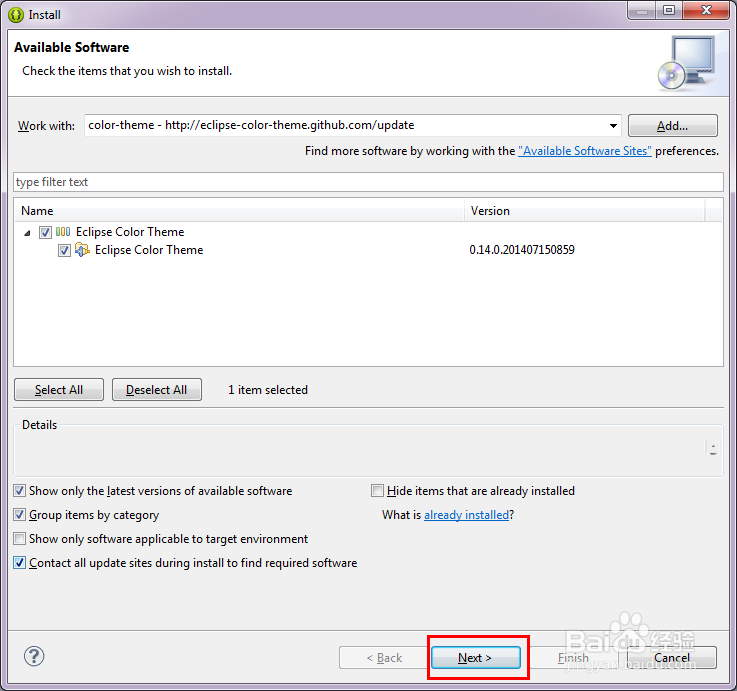Click the Finish button
The width and height of the screenshot is (737, 691).
(x=573, y=657)
